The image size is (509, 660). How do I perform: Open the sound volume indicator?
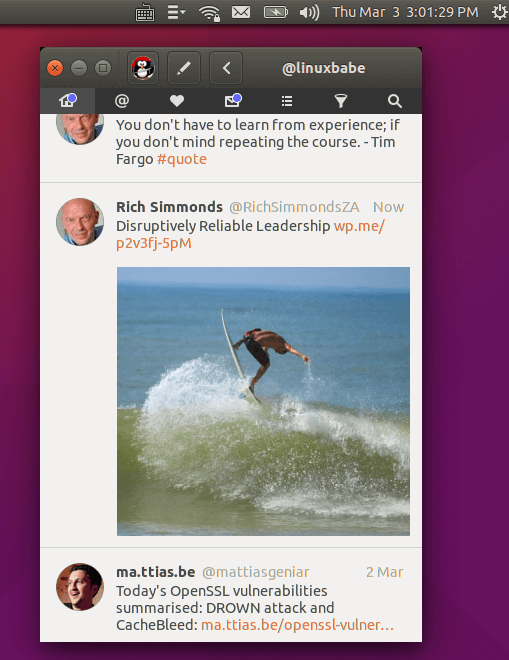(309, 12)
